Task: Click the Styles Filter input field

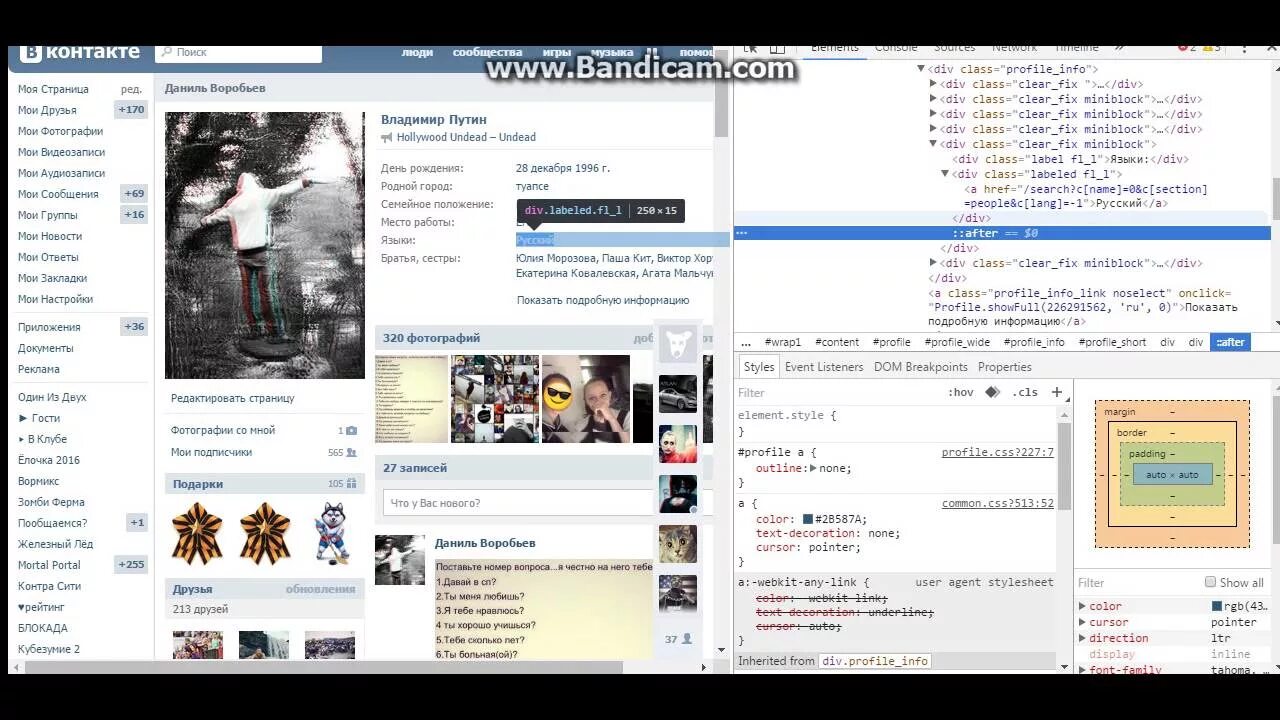Action: (x=840, y=393)
